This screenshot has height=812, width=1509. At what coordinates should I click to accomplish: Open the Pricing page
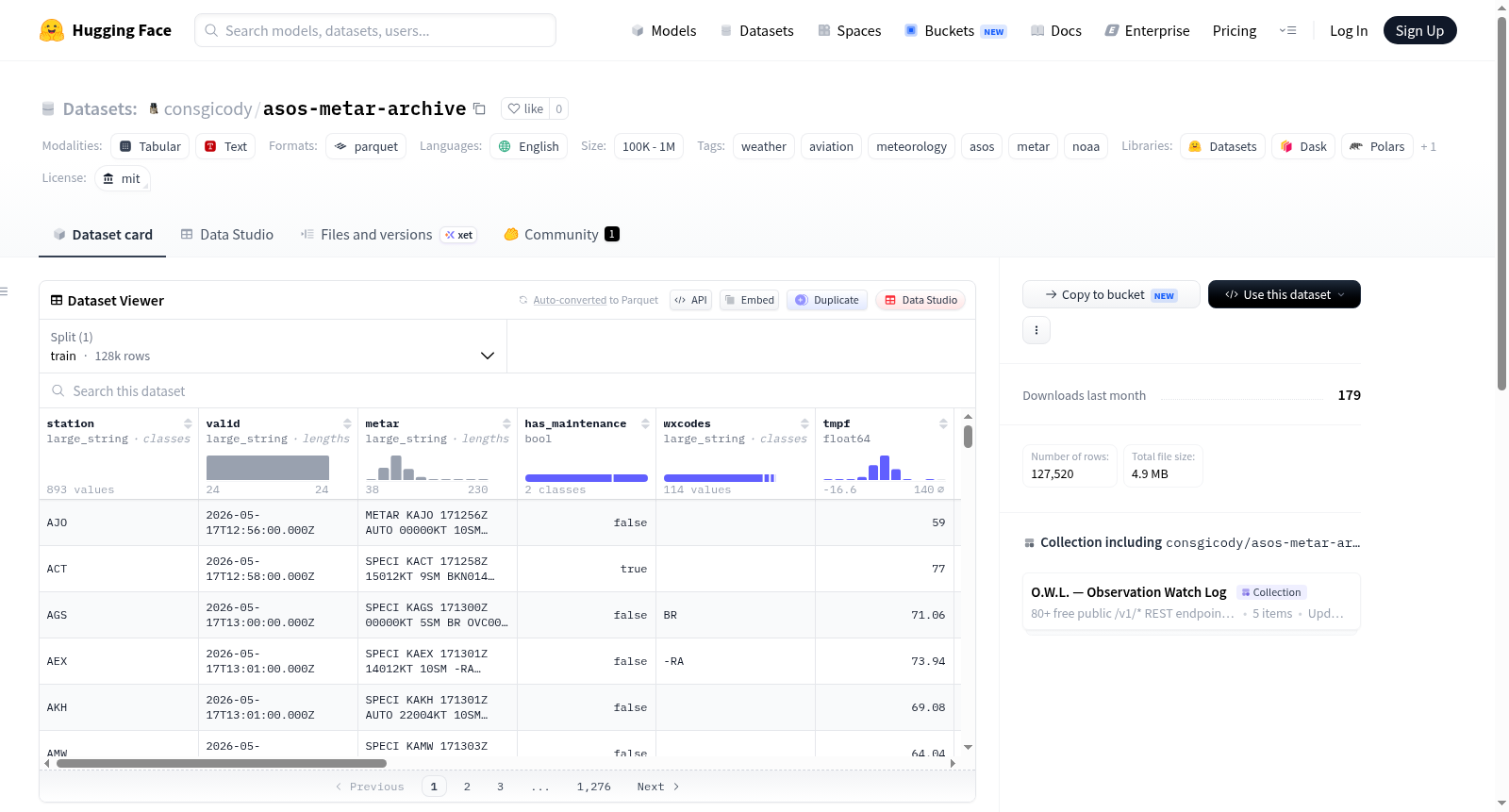1235,30
